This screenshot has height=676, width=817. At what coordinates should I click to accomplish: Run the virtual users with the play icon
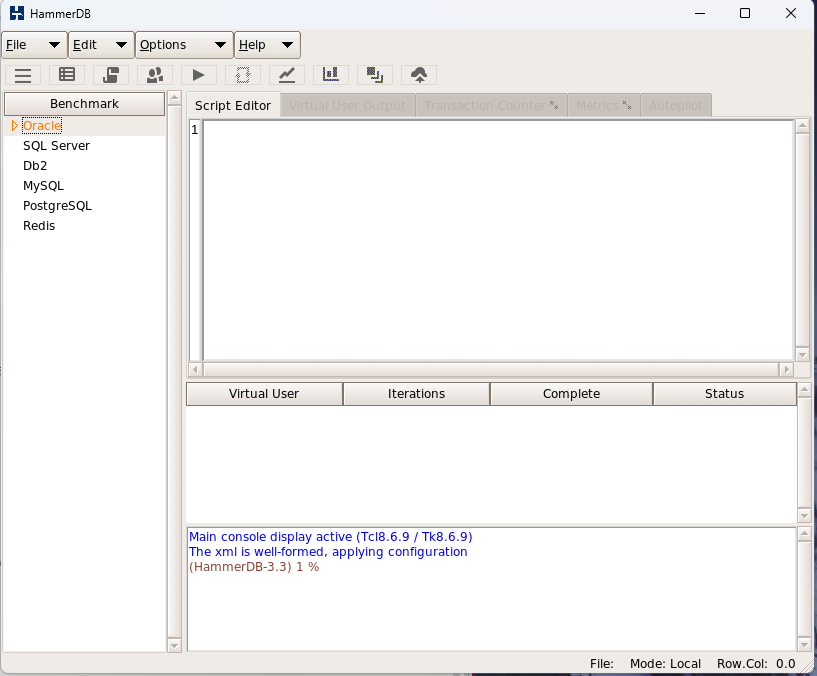coord(197,75)
